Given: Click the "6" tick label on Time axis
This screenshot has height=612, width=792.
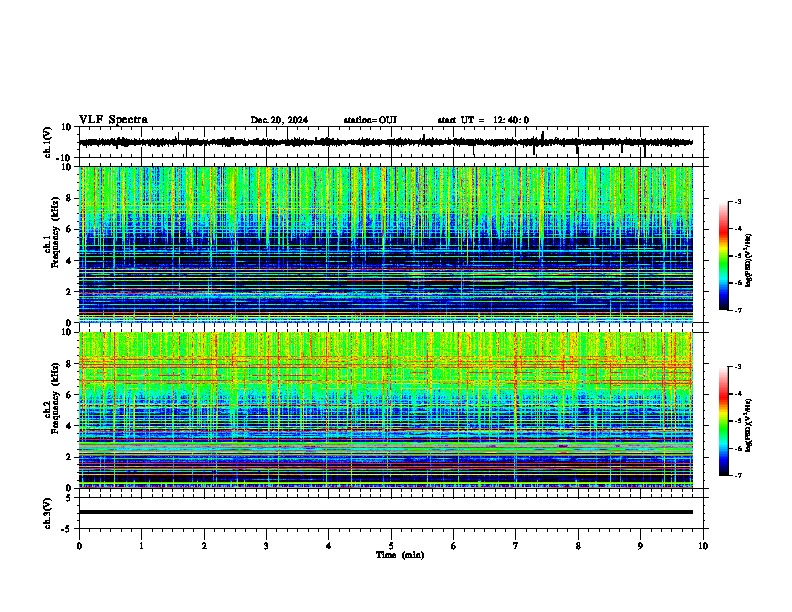Looking at the screenshot, I should click(x=454, y=546).
